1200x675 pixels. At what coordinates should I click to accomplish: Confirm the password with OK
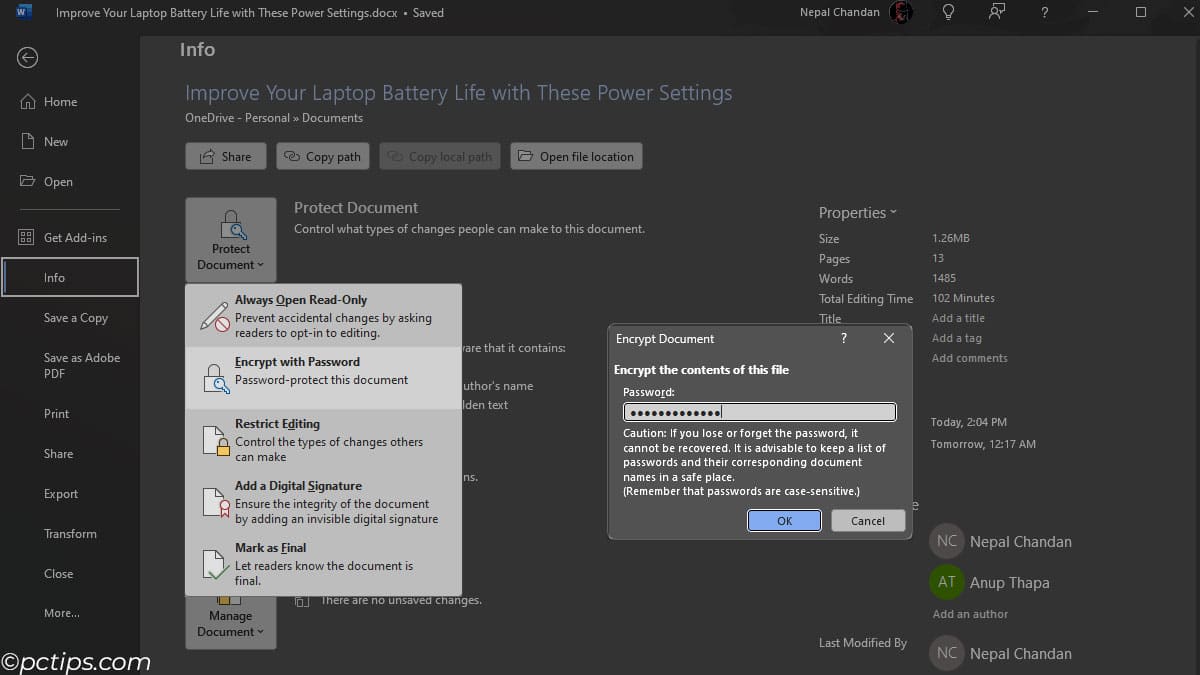(784, 520)
